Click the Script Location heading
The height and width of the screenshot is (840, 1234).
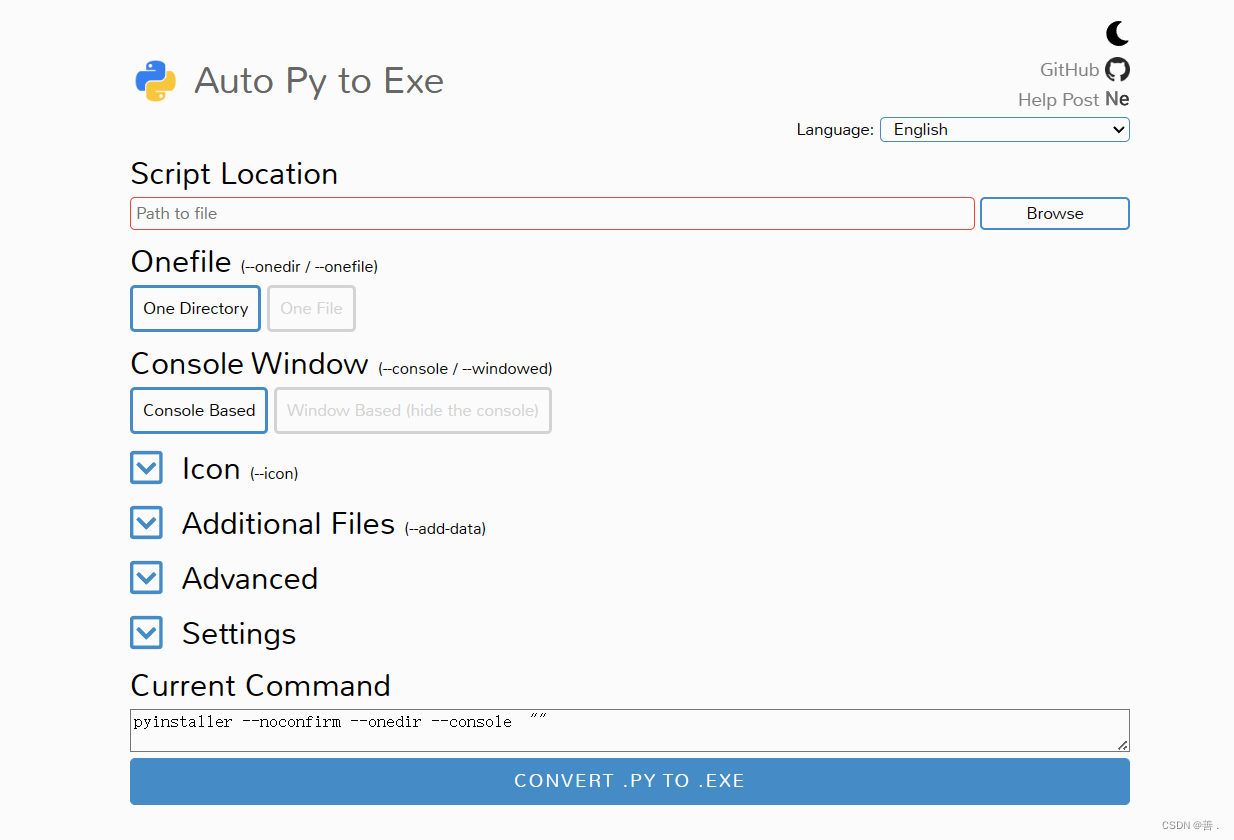coord(234,174)
